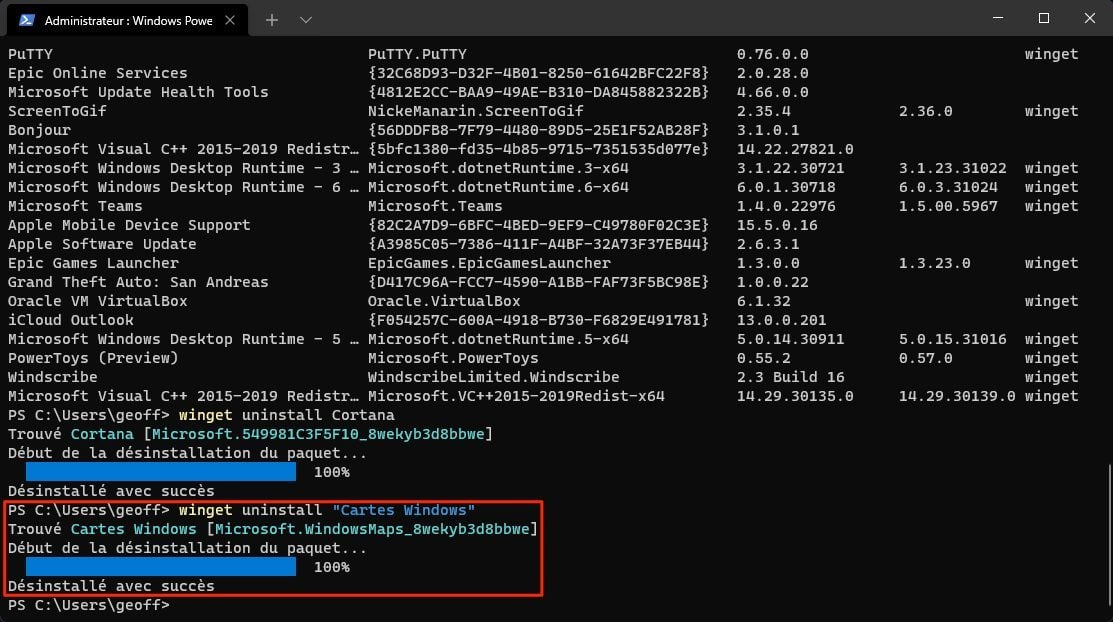Click the last 'Désinstallé avec succès' line
This screenshot has width=1113, height=622.
coord(111,586)
